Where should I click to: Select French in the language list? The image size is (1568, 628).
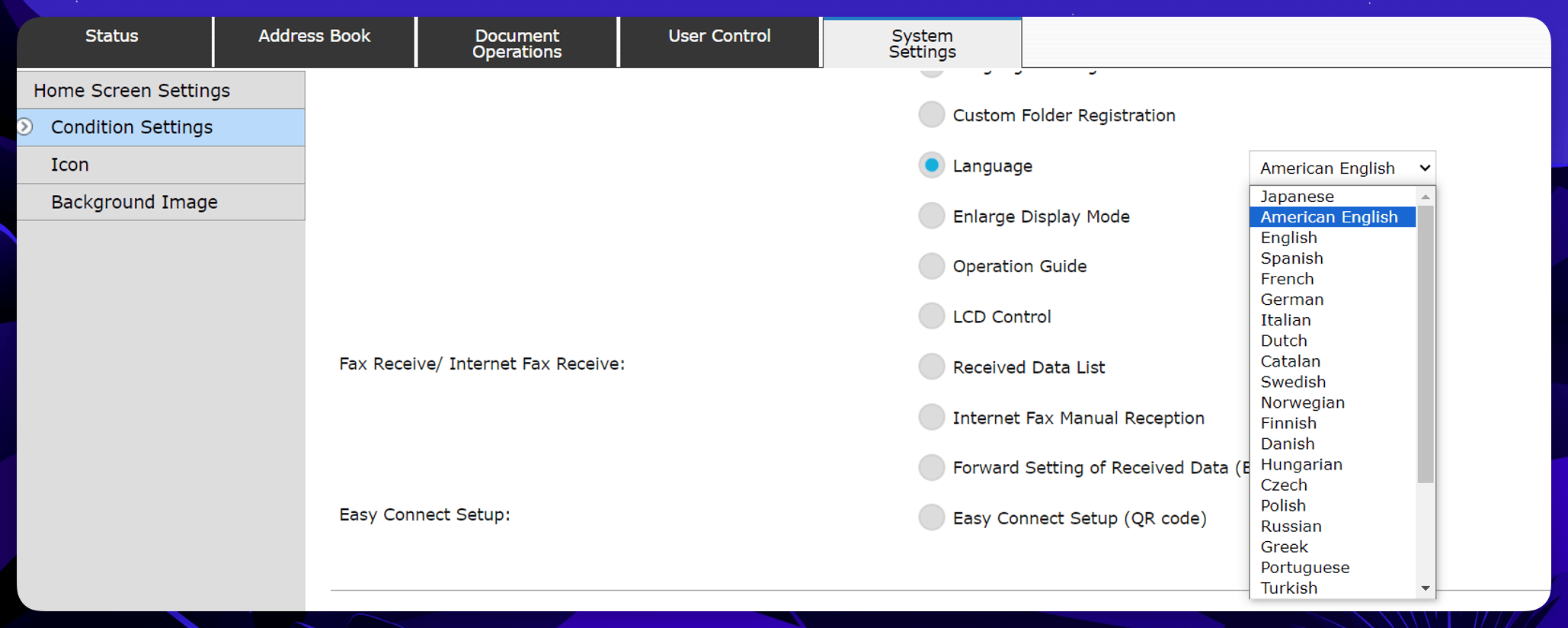point(1333,279)
